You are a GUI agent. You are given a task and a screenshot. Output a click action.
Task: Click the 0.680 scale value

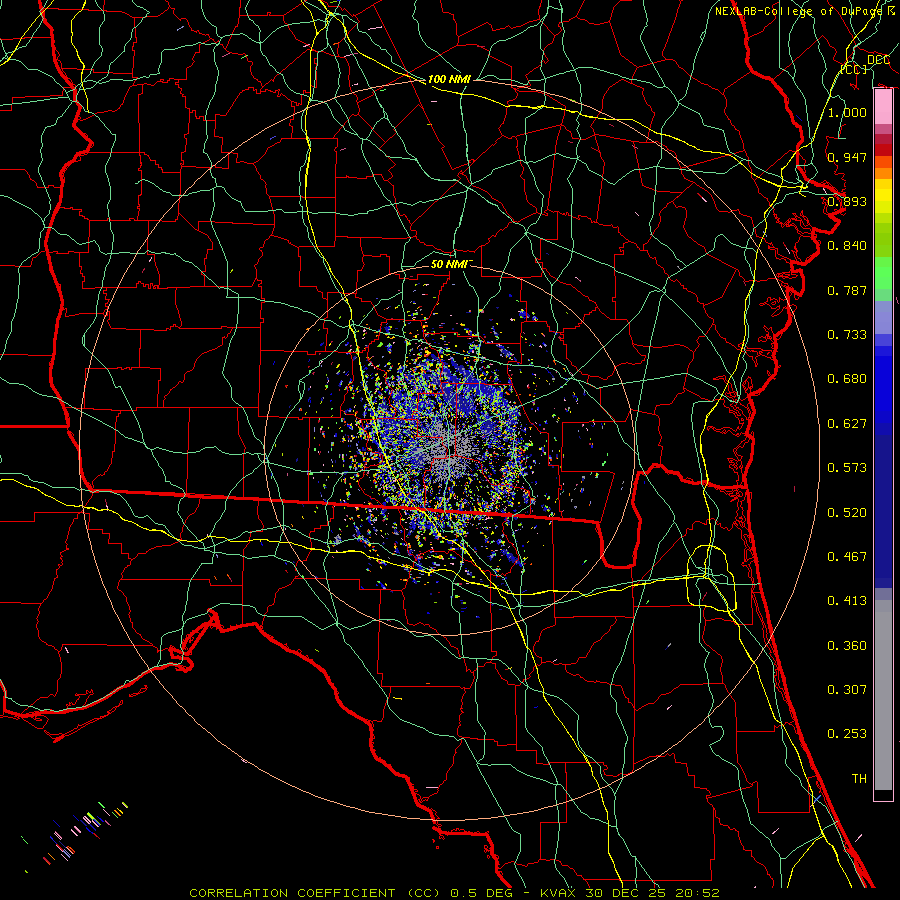pos(847,378)
